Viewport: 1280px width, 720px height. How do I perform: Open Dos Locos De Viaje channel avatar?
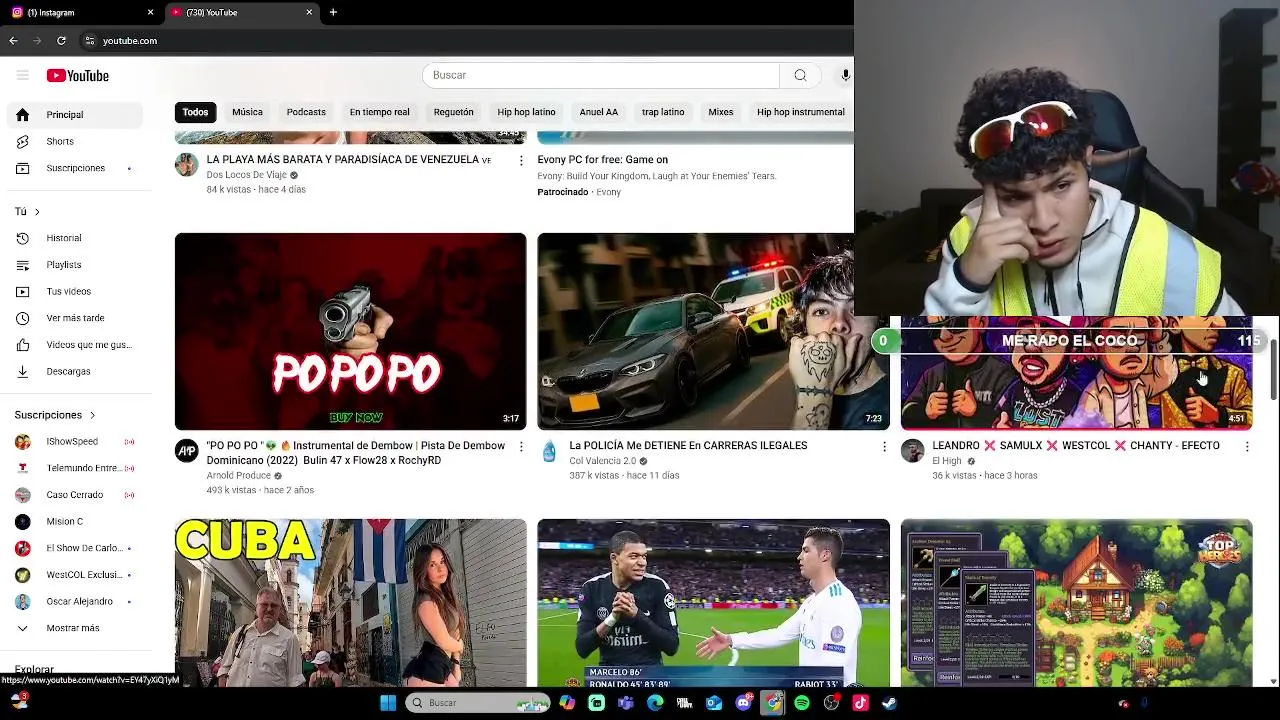pos(187,165)
